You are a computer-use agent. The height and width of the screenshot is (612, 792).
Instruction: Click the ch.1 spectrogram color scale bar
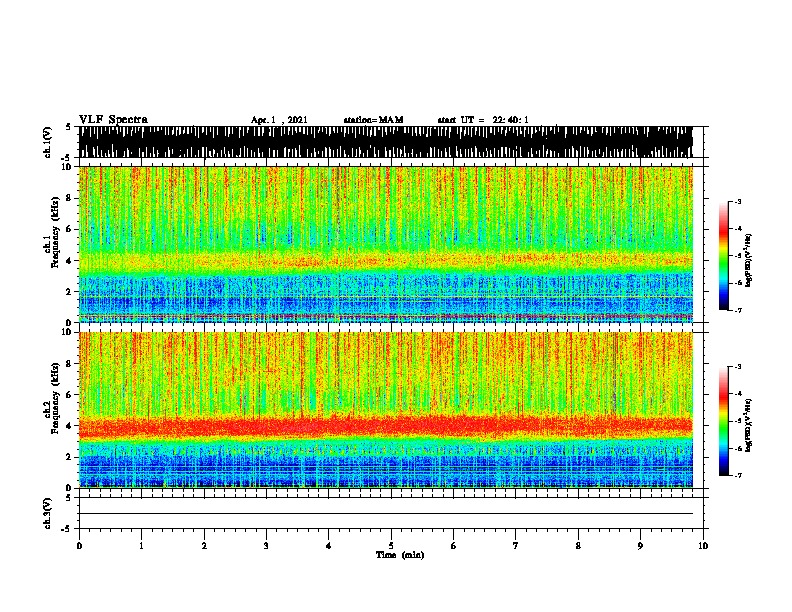tap(723, 256)
